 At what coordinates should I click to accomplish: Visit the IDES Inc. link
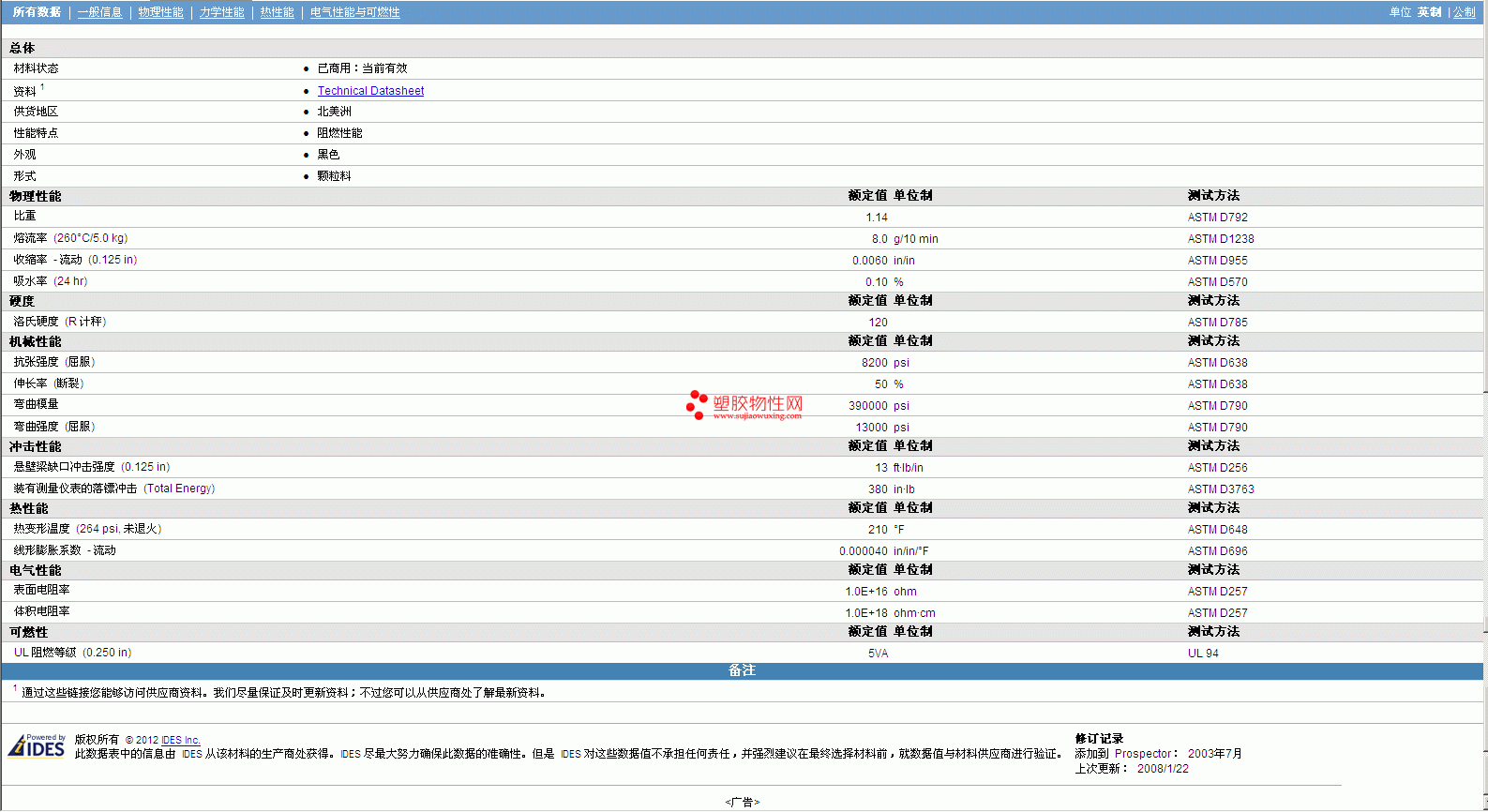pos(181,740)
